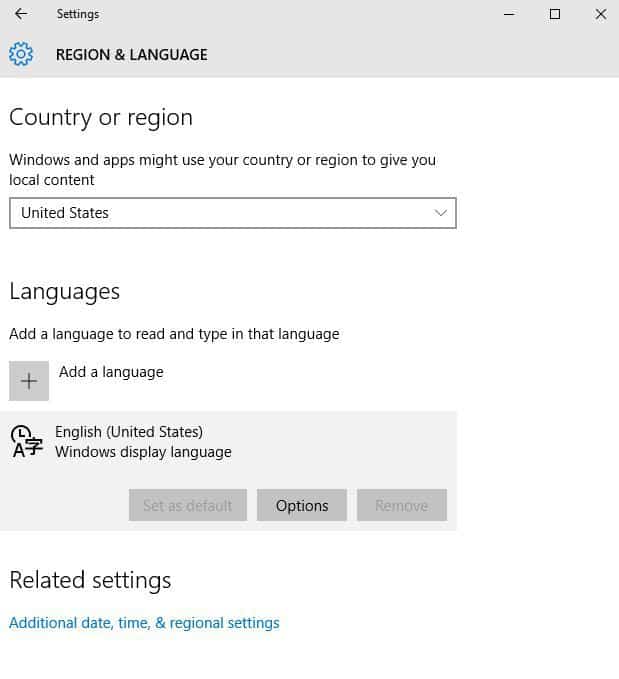Image resolution: width=619 pixels, height=679 pixels.
Task: Click the Settings window title text
Action: tap(78, 14)
